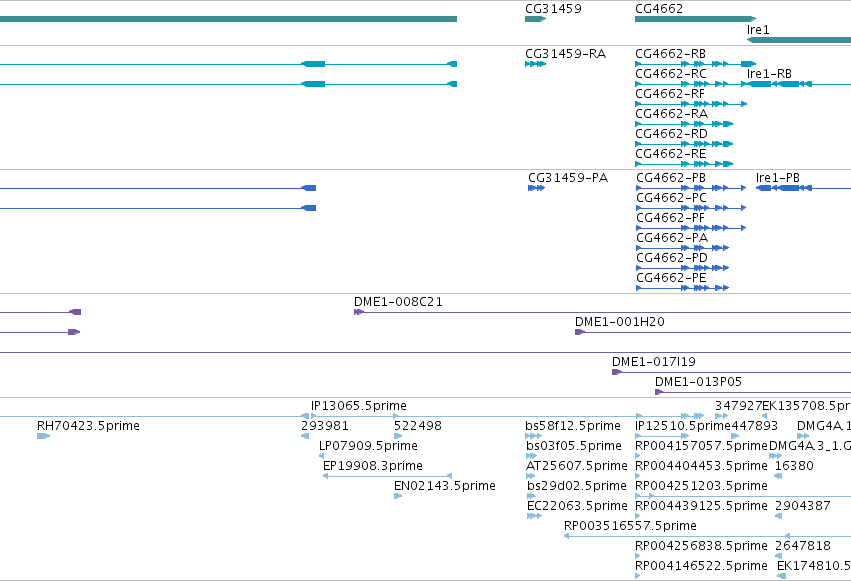Select EST RP004157057.5prime
Screen dimensions: 851x581
click(x=701, y=446)
